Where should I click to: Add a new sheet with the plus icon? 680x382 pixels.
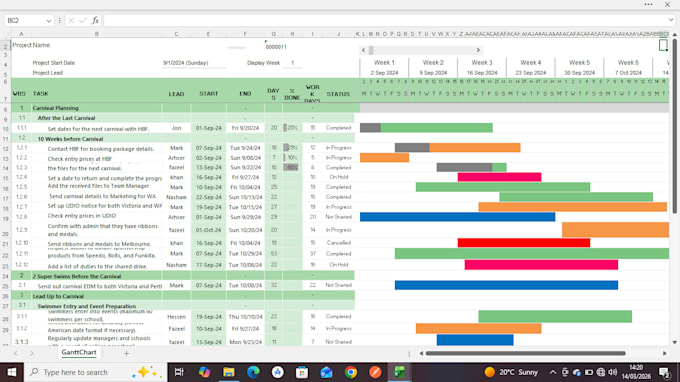(x=127, y=353)
